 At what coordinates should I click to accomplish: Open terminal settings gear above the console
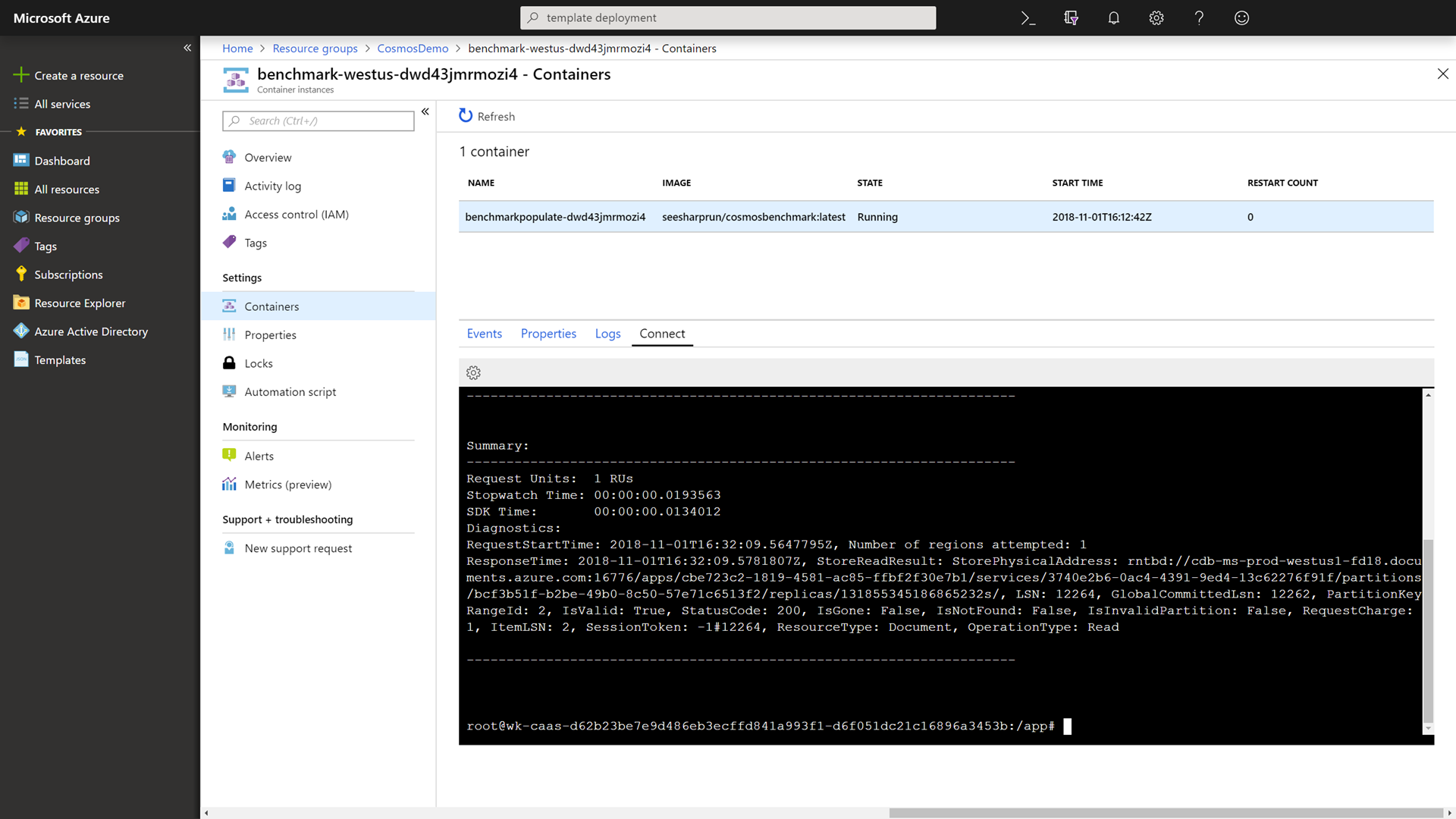473,372
